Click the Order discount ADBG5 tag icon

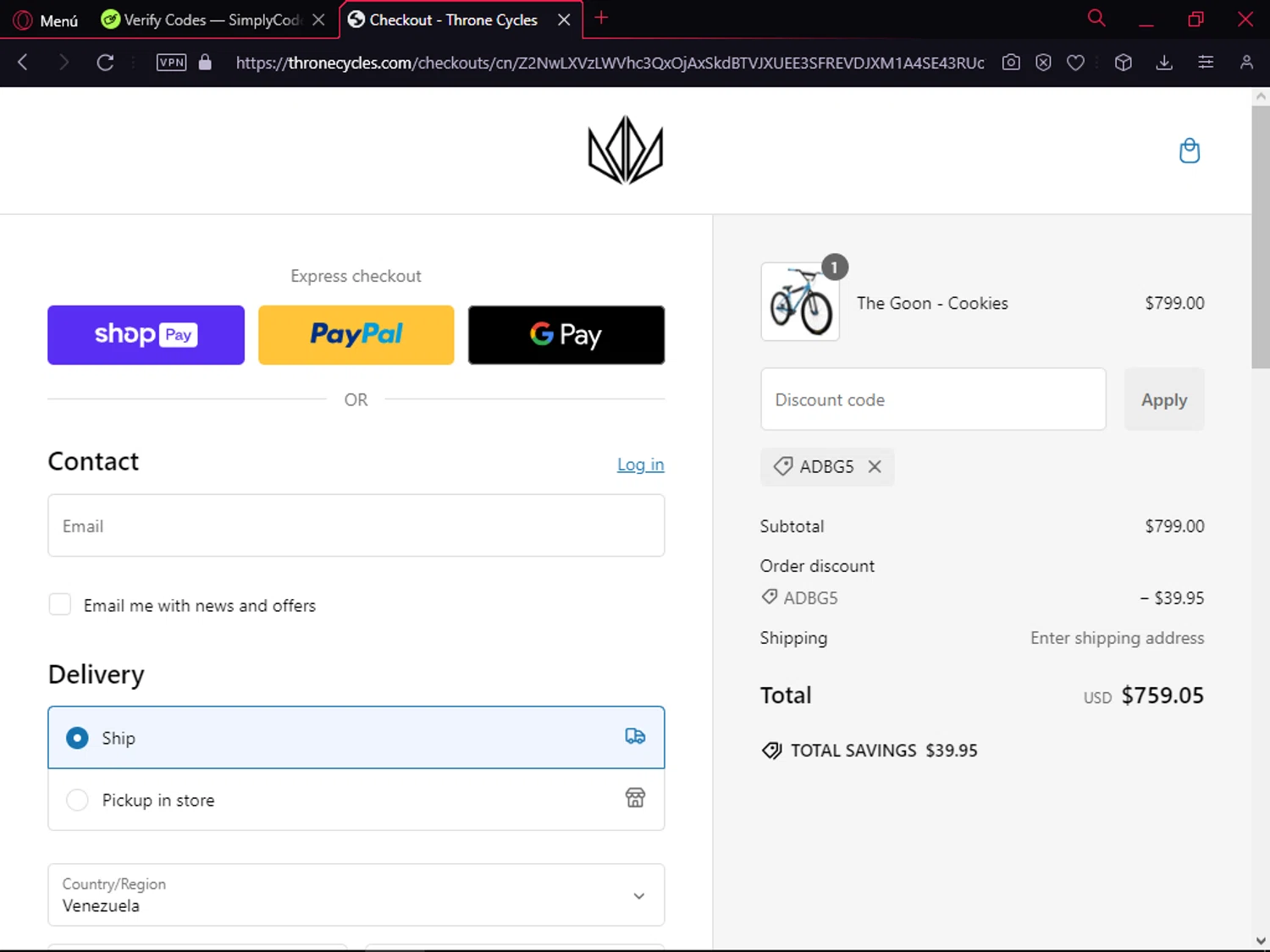(769, 597)
